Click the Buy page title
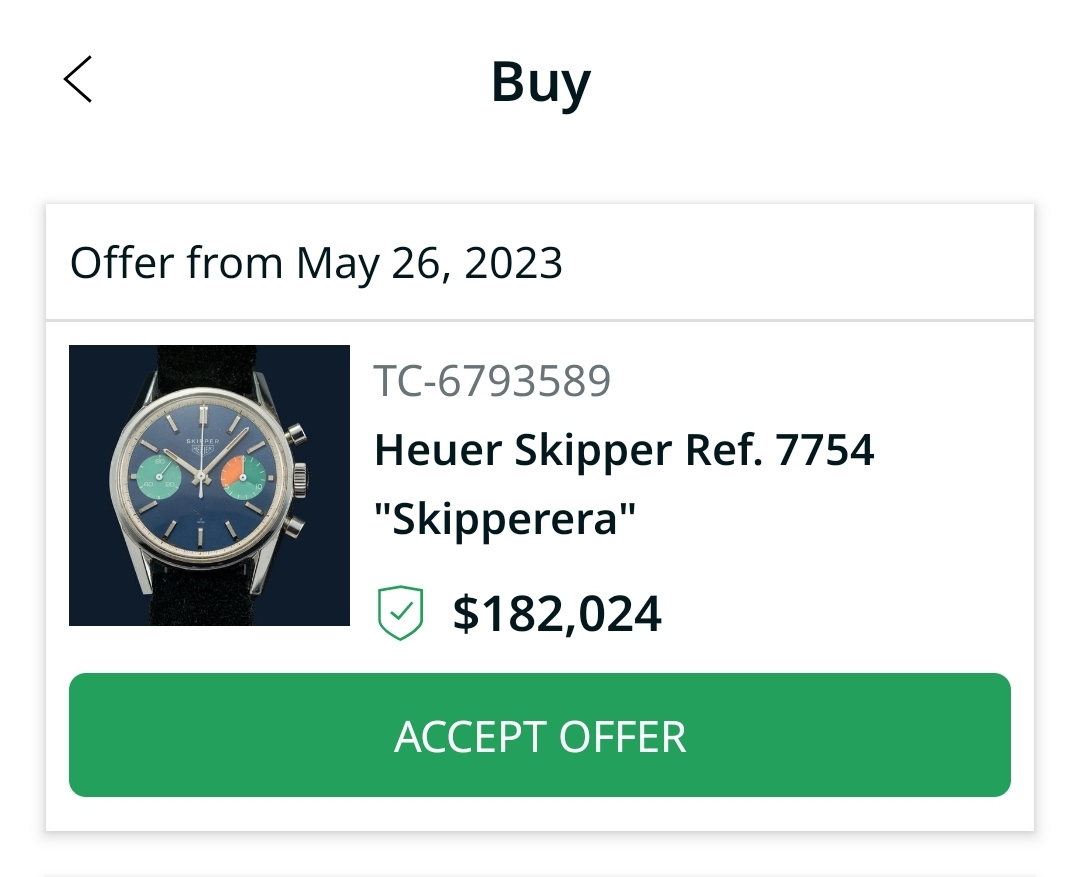The height and width of the screenshot is (877, 1080). (x=540, y=81)
